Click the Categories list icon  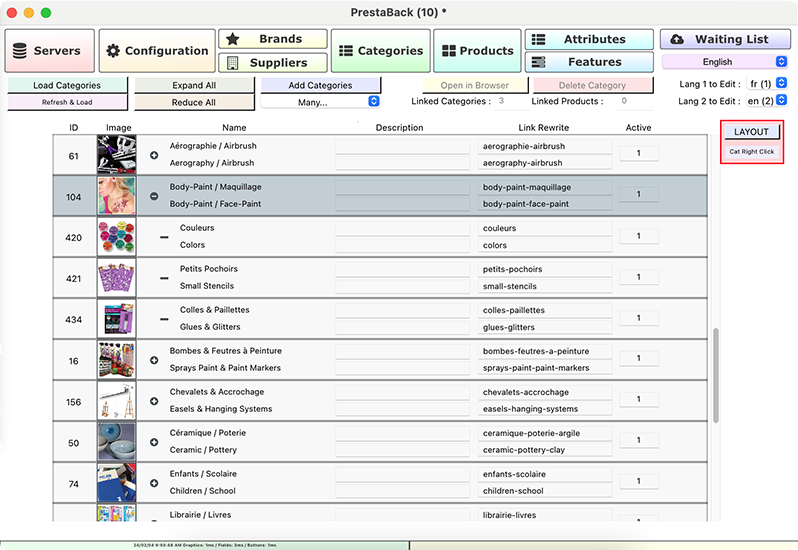click(x=345, y=51)
